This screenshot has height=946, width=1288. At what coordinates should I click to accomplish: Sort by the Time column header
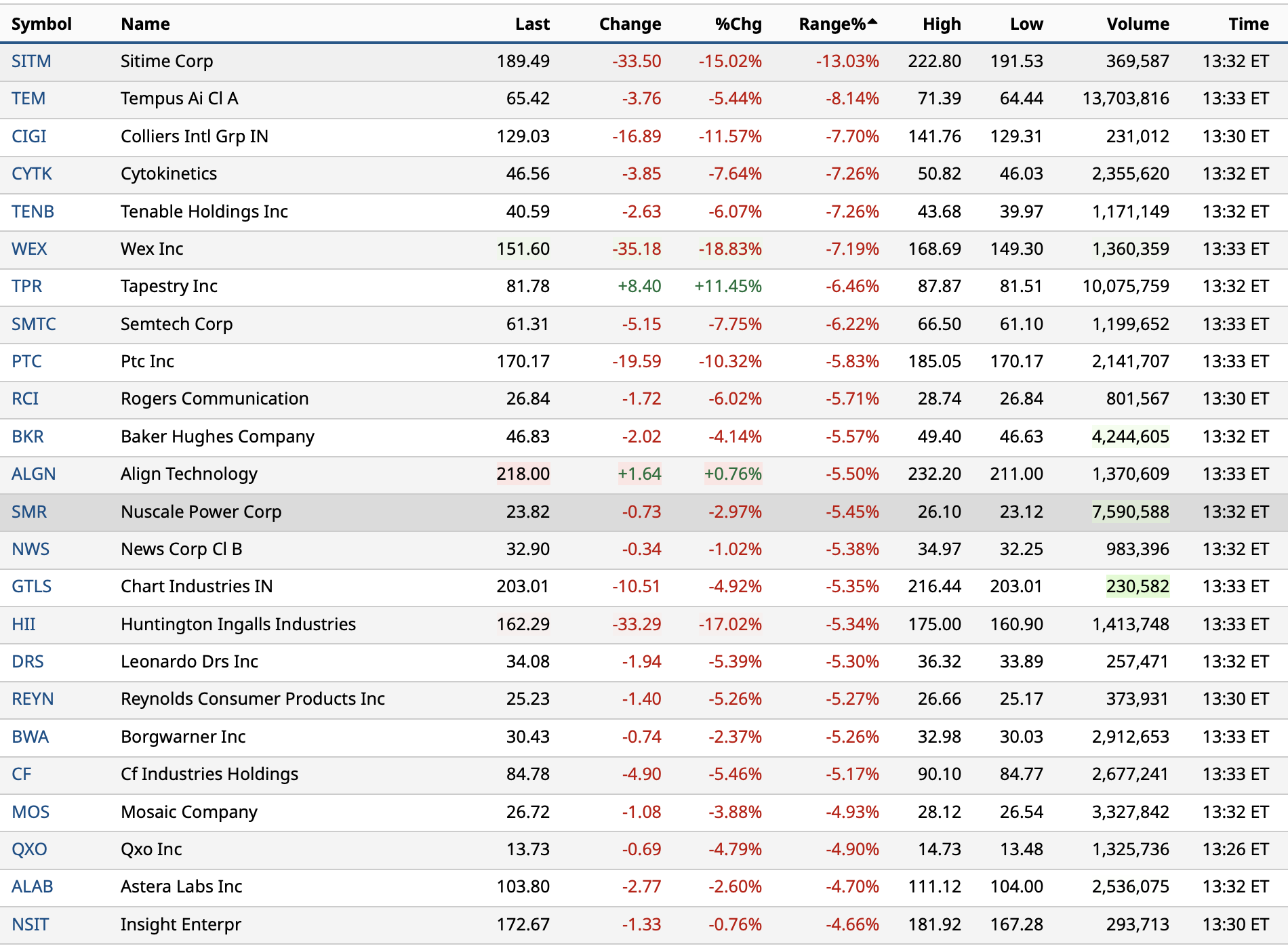(1248, 24)
